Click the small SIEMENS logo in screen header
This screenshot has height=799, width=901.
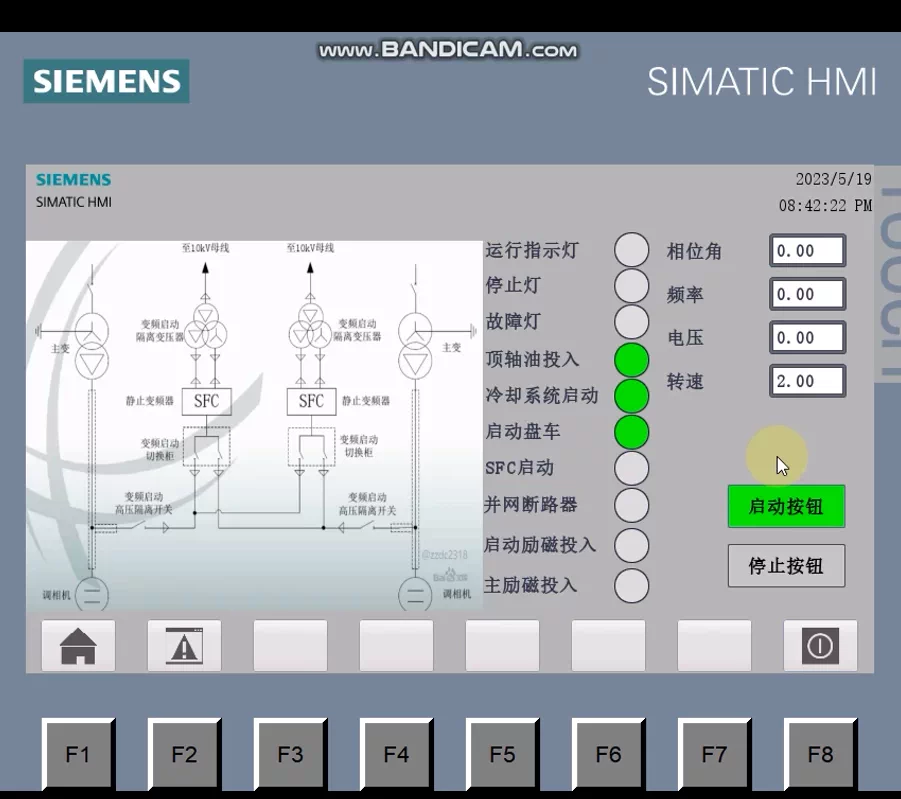(x=74, y=179)
